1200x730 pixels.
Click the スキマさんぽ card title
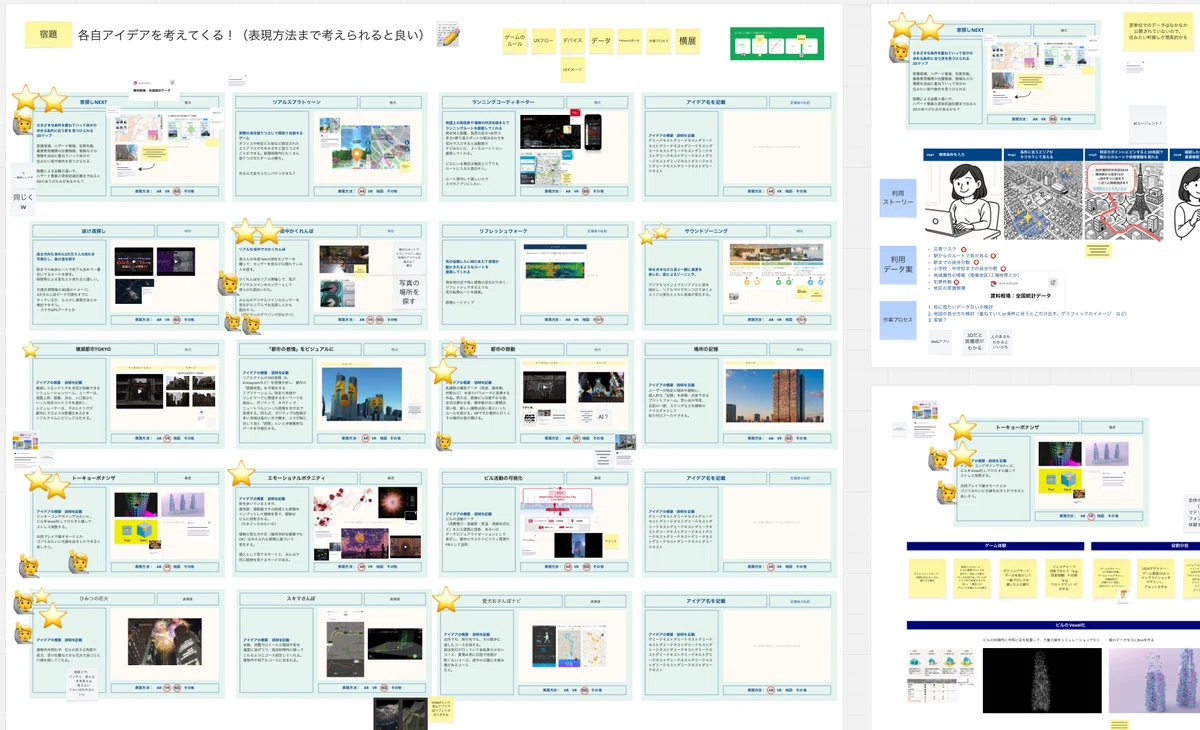pos(299,598)
